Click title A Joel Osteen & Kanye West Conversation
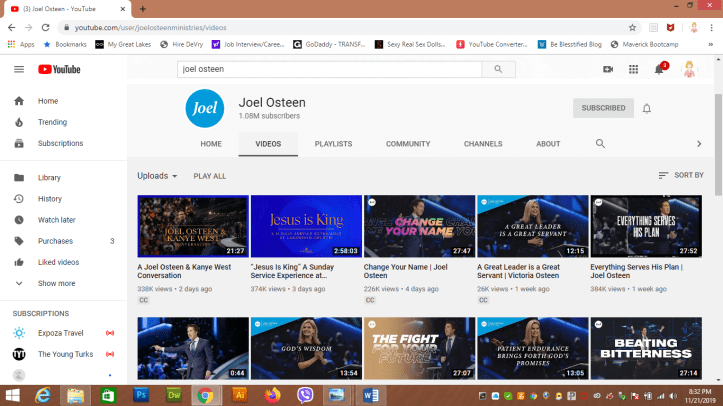 (x=184, y=271)
